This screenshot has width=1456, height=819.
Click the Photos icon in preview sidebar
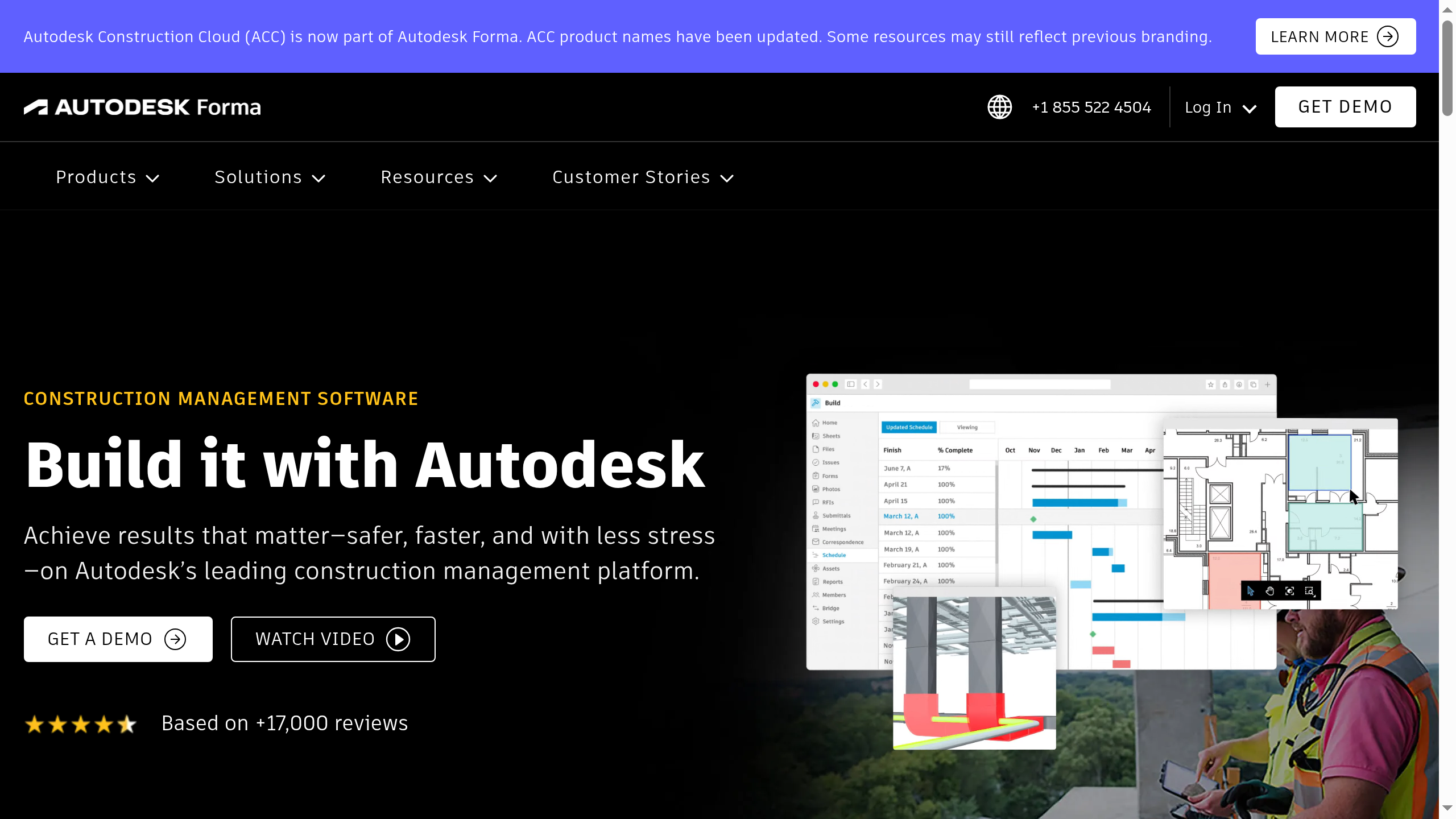pos(816,489)
